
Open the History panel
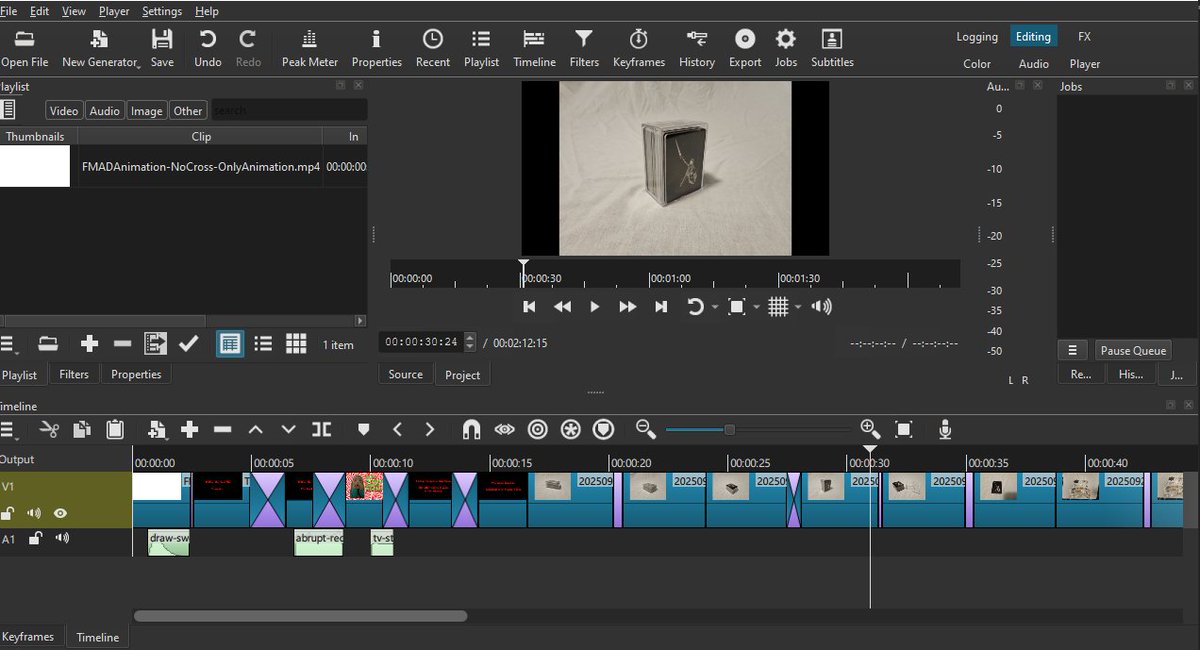pyautogui.click(x=696, y=47)
